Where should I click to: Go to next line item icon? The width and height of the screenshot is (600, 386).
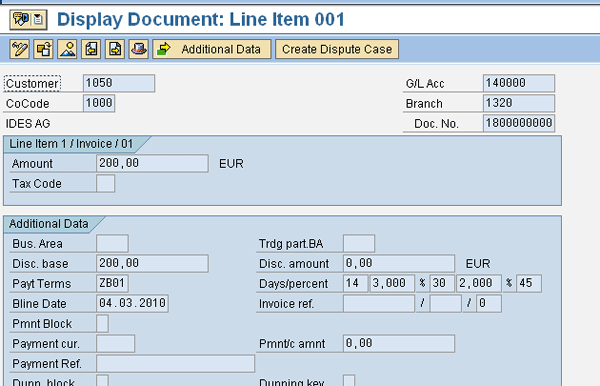point(115,49)
